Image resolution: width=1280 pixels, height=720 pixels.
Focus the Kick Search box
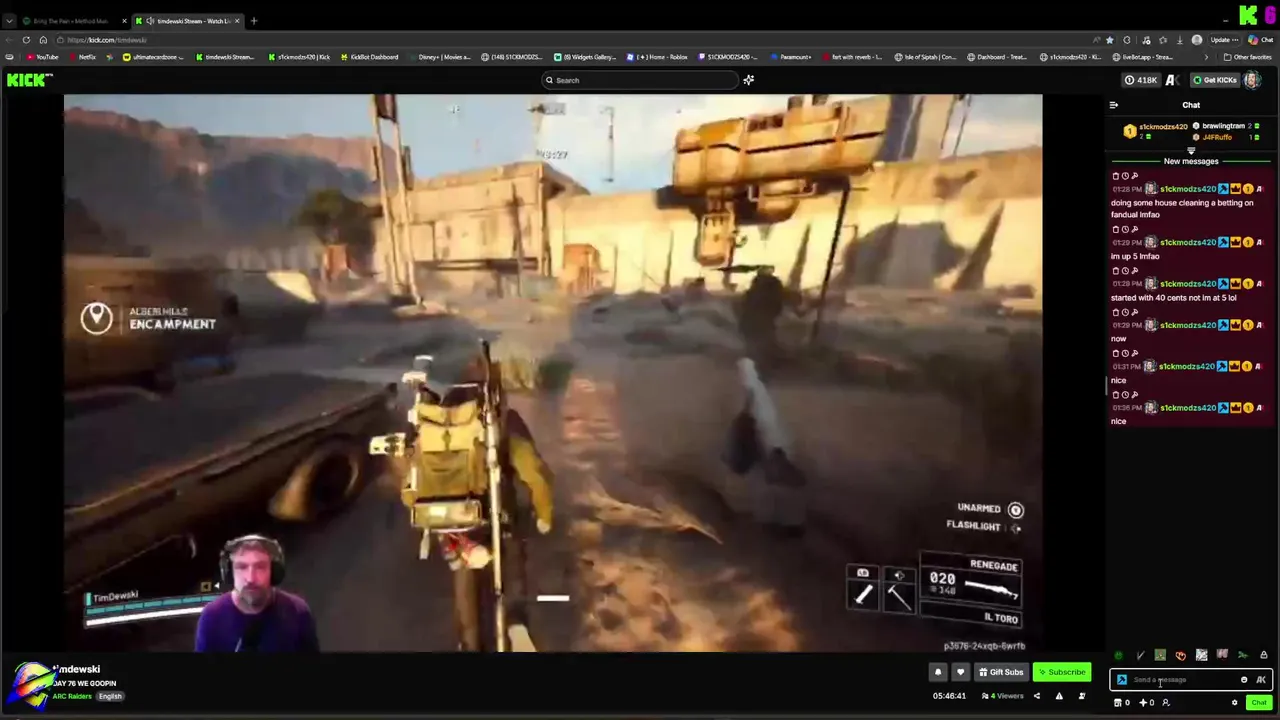point(639,80)
